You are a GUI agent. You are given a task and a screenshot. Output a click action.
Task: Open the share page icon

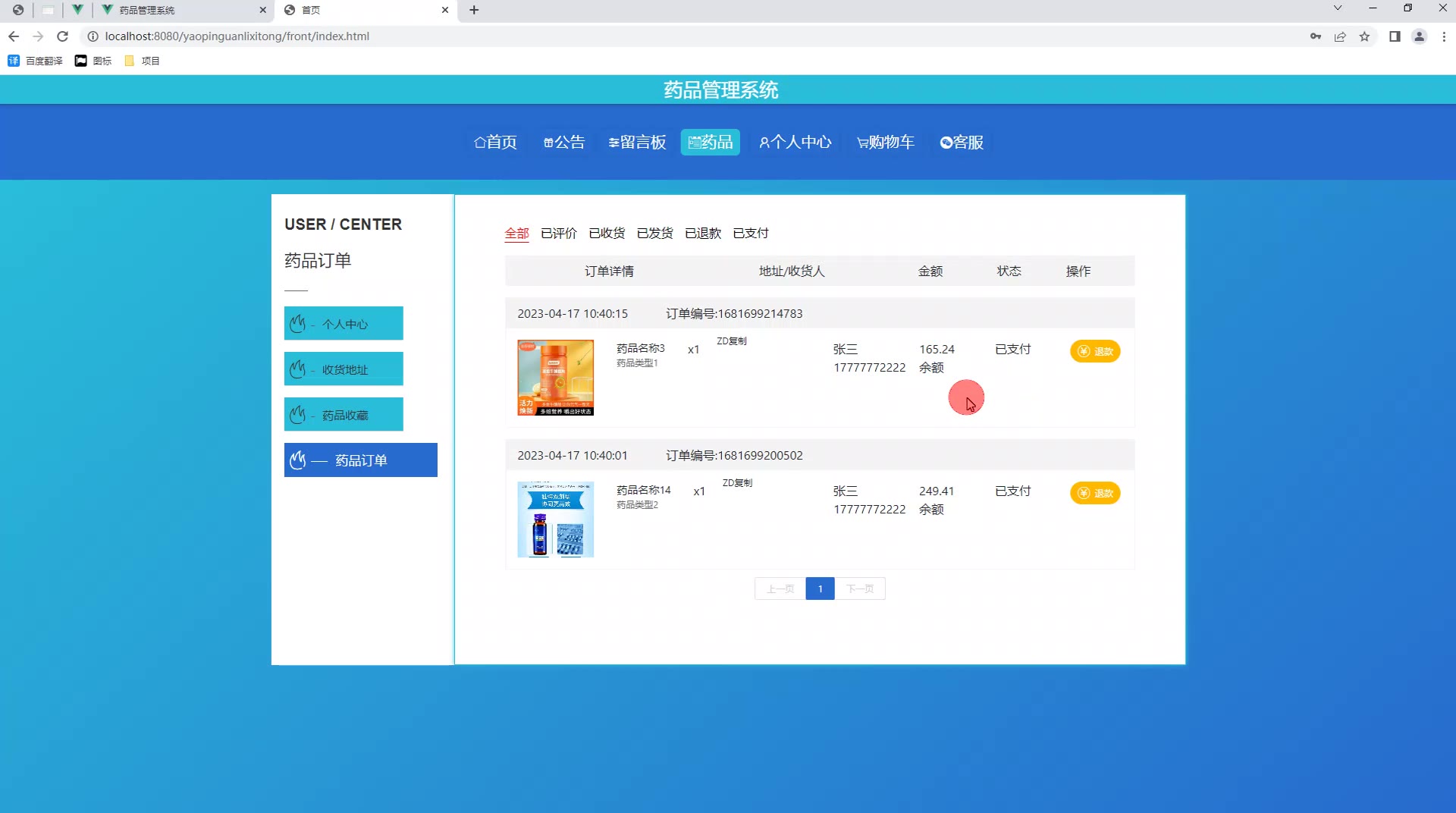[x=1340, y=36]
